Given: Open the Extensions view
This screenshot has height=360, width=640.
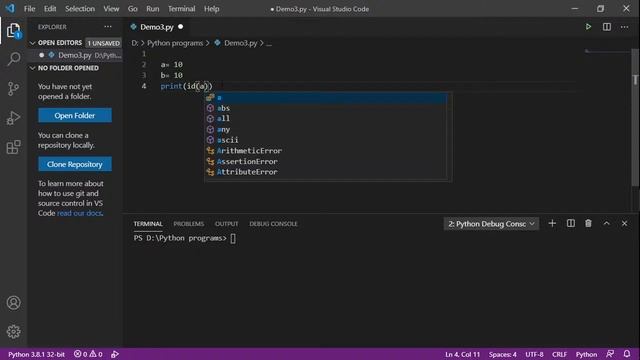Looking at the screenshot, I should pos(13,147).
